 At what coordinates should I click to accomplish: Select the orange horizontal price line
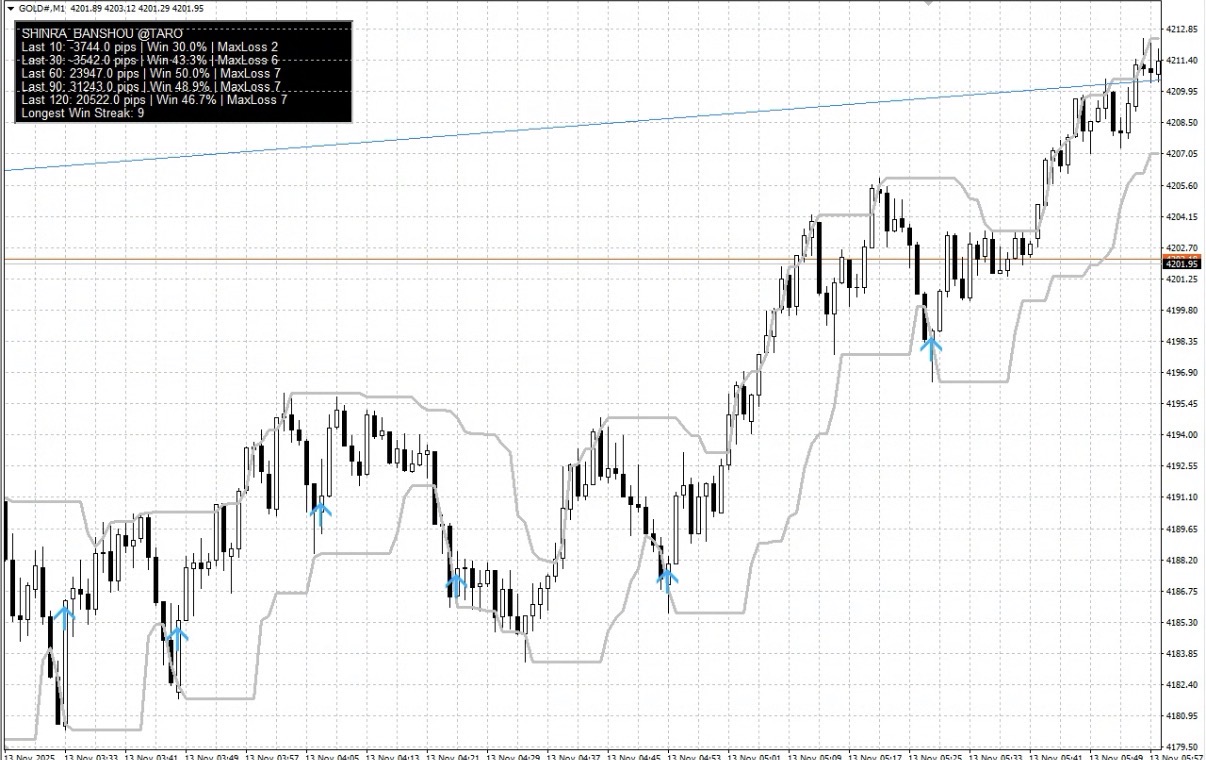(582, 261)
